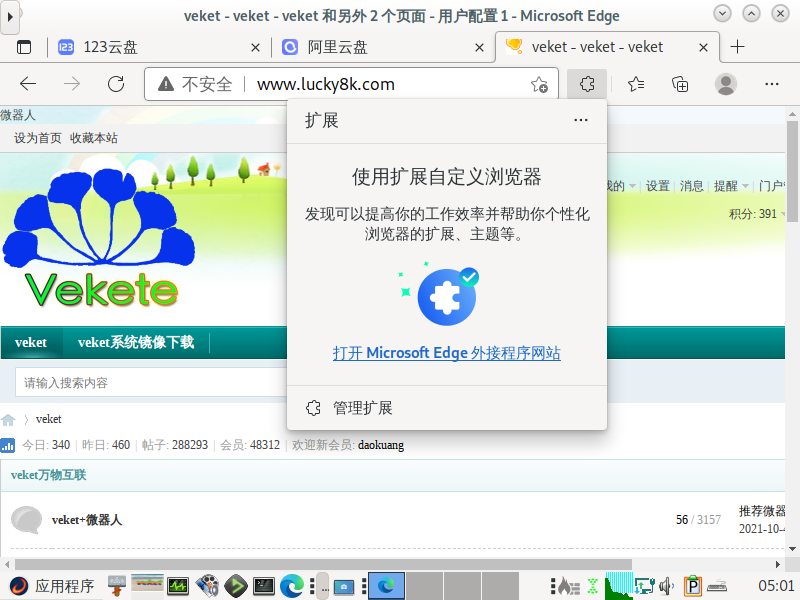Open veket系统镜像下载 navigation item
The height and width of the screenshot is (600, 800).
pos(136,342)
